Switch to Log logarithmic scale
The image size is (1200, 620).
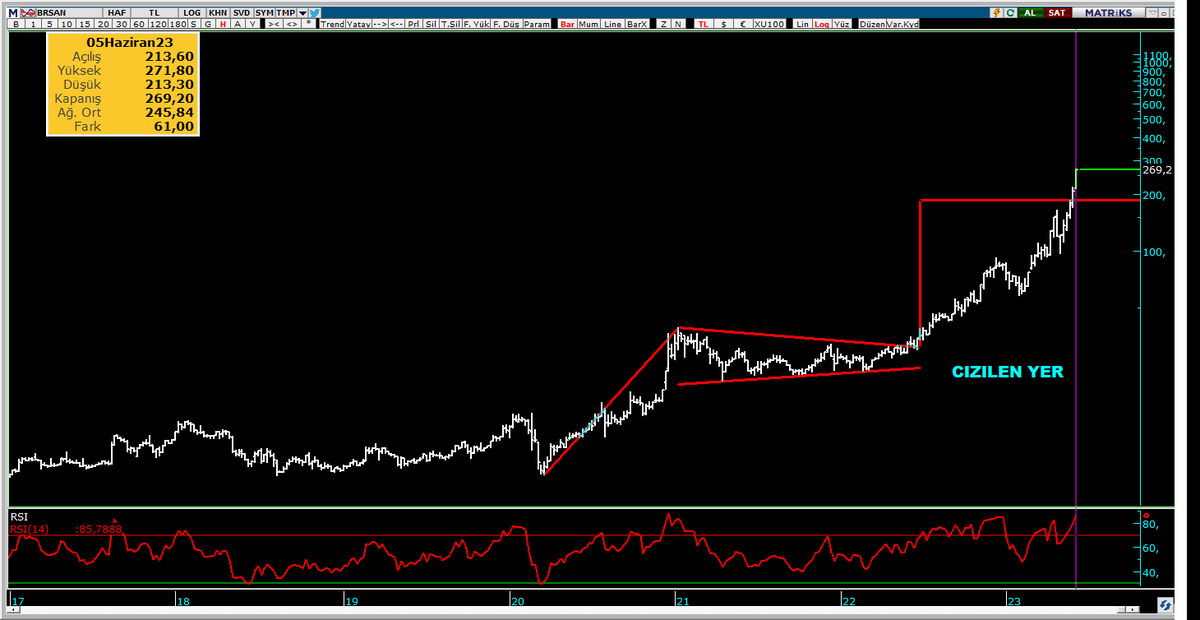click(822, 24)
